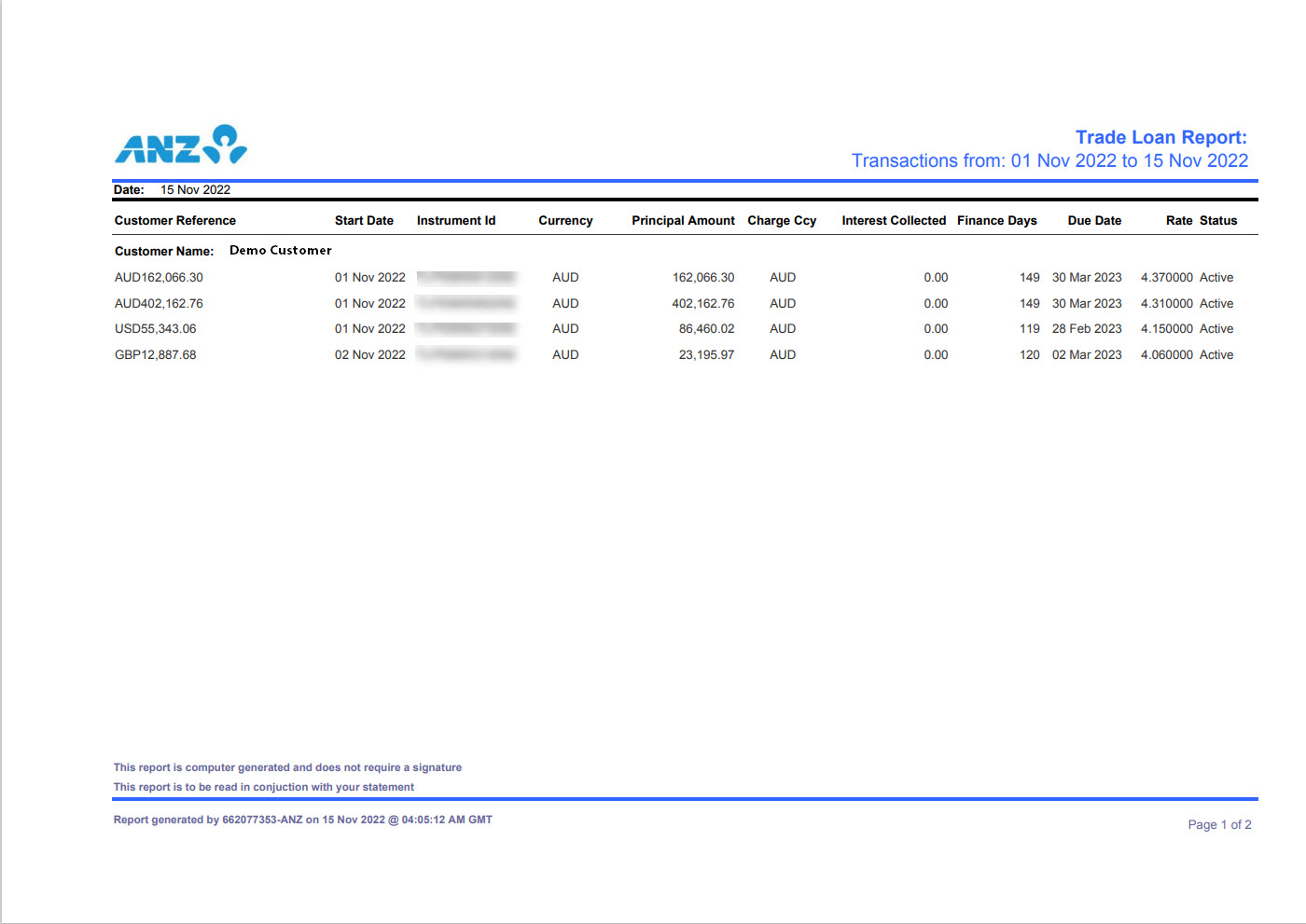Select the Rate column header
The height and width of the screenshot is (924, 1306).
(1179, 221)
